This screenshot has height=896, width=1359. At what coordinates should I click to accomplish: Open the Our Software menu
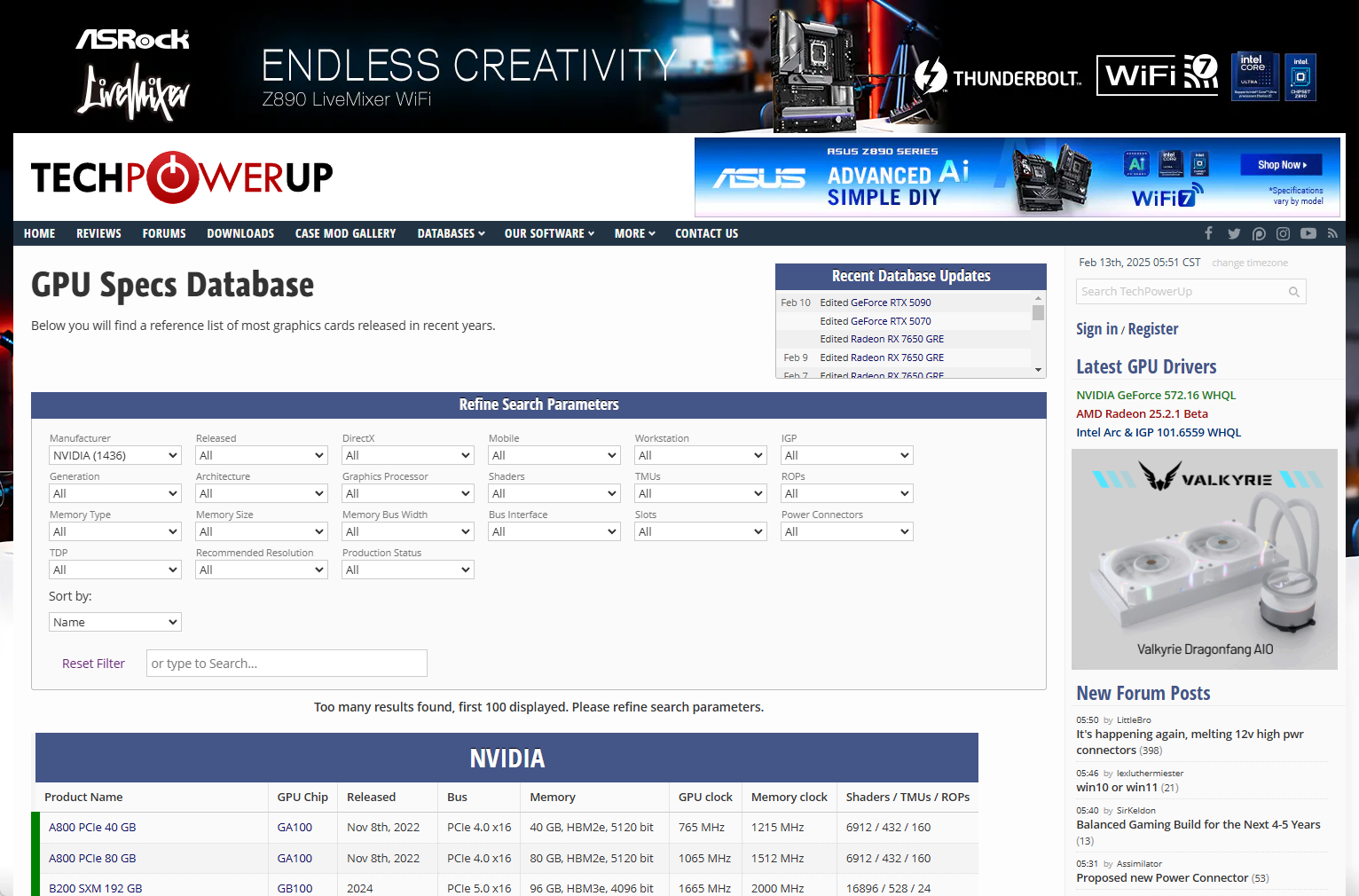click(549, 233)
